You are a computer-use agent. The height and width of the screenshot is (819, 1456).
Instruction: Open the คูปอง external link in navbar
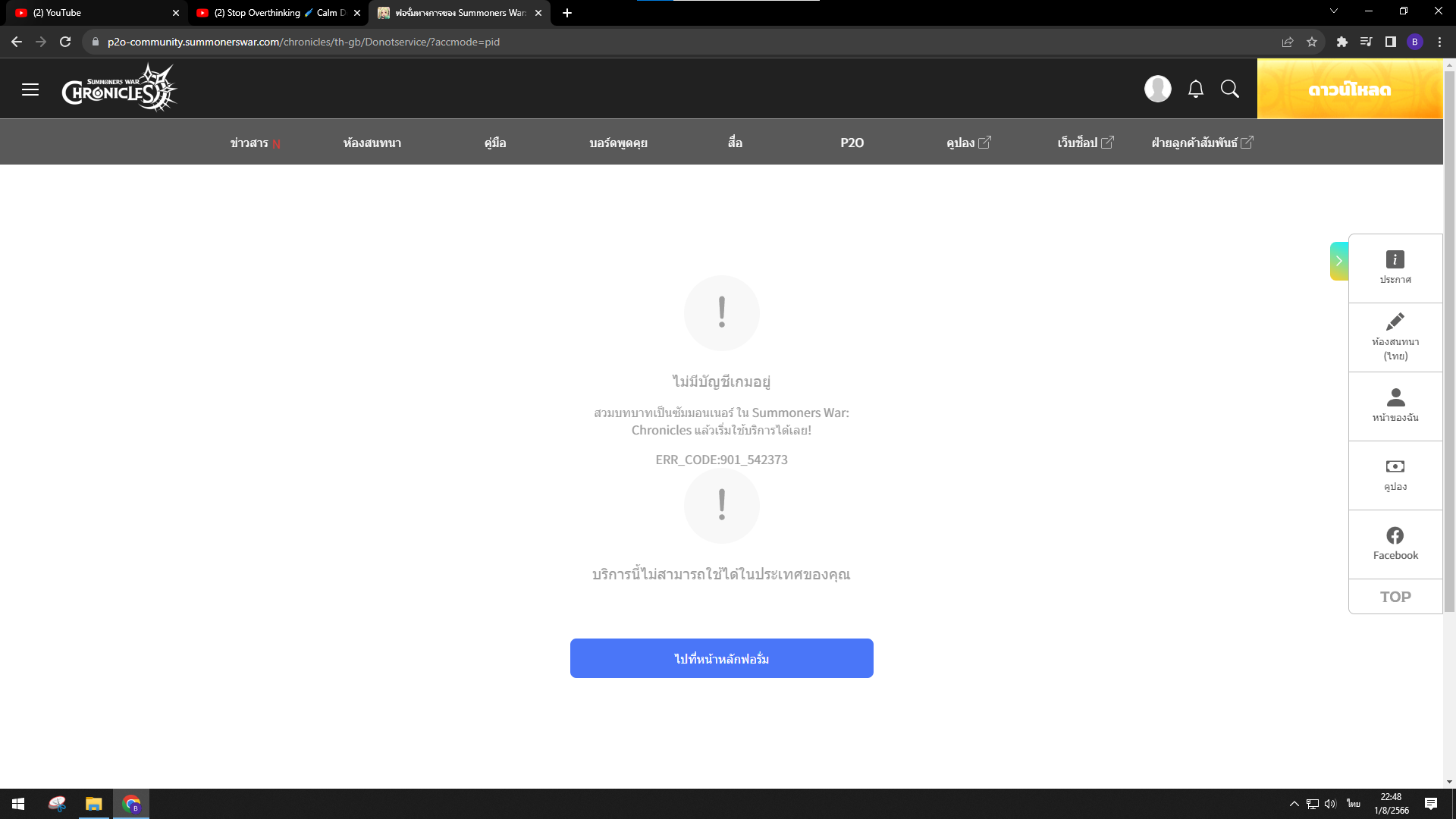pos(968,143)
